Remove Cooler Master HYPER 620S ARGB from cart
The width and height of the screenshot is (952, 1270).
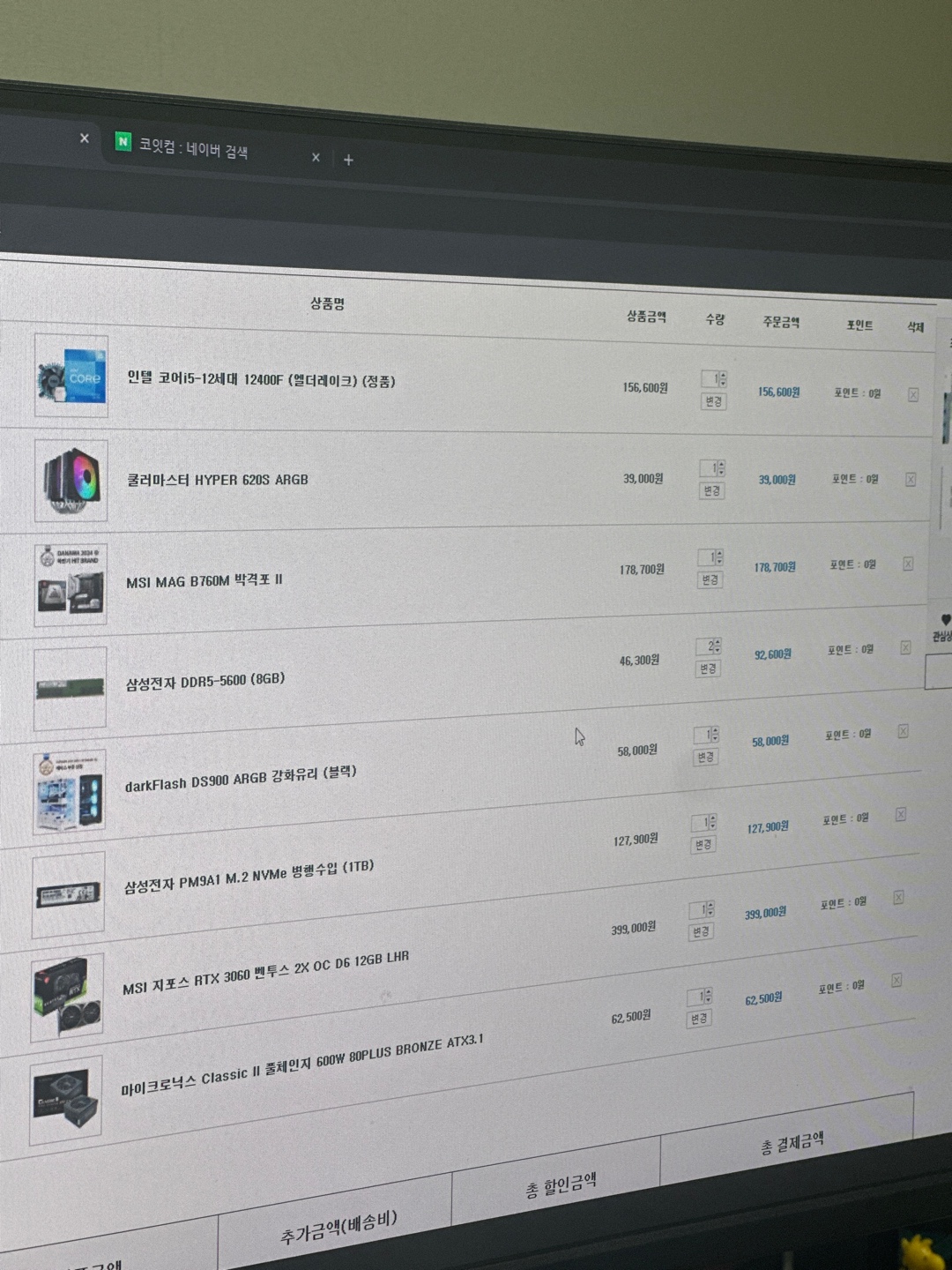911,480
